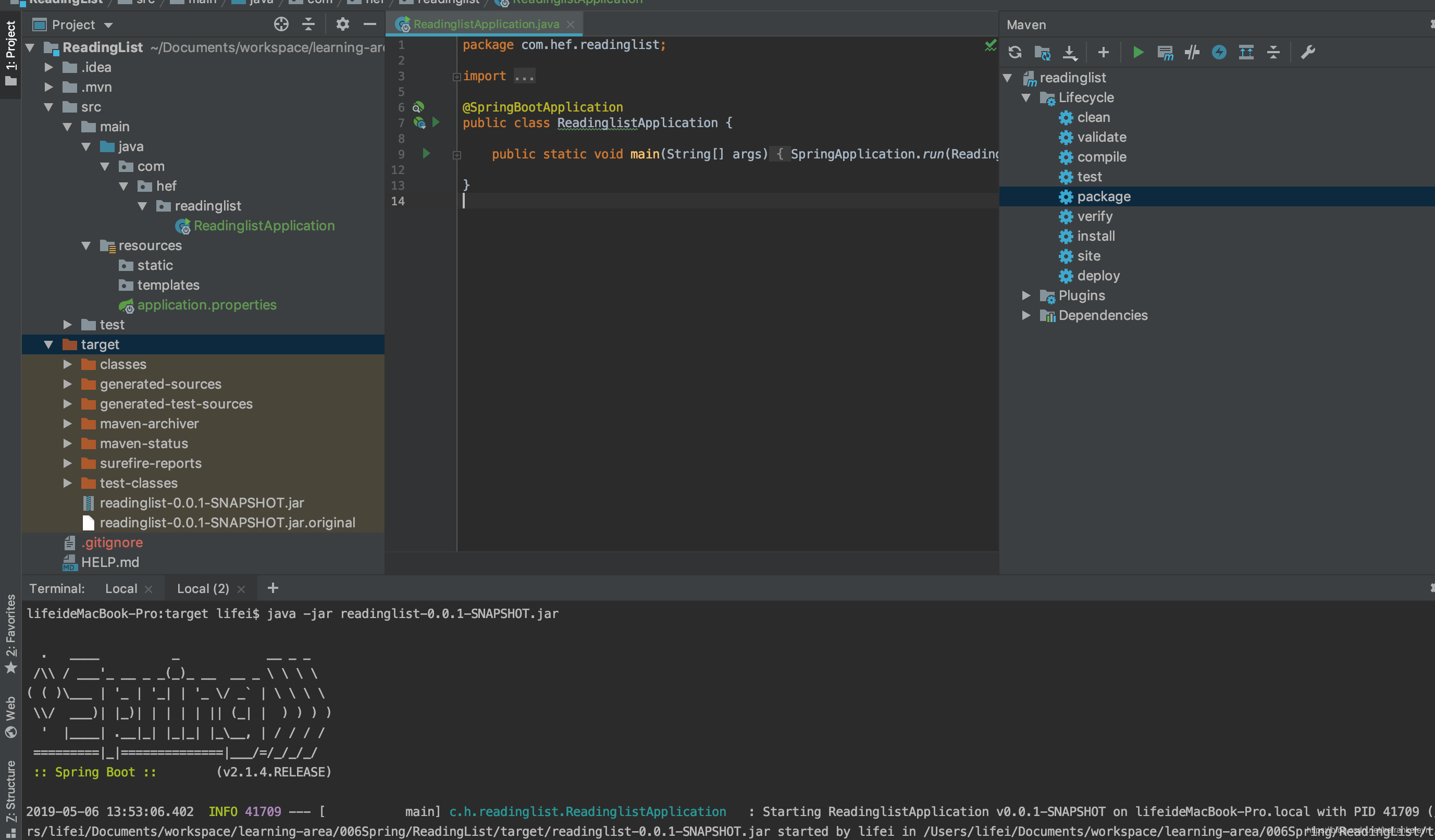Switch to Local (2) terminal tab
Screen dimensions: 1435x840
[x=203, y=589]
